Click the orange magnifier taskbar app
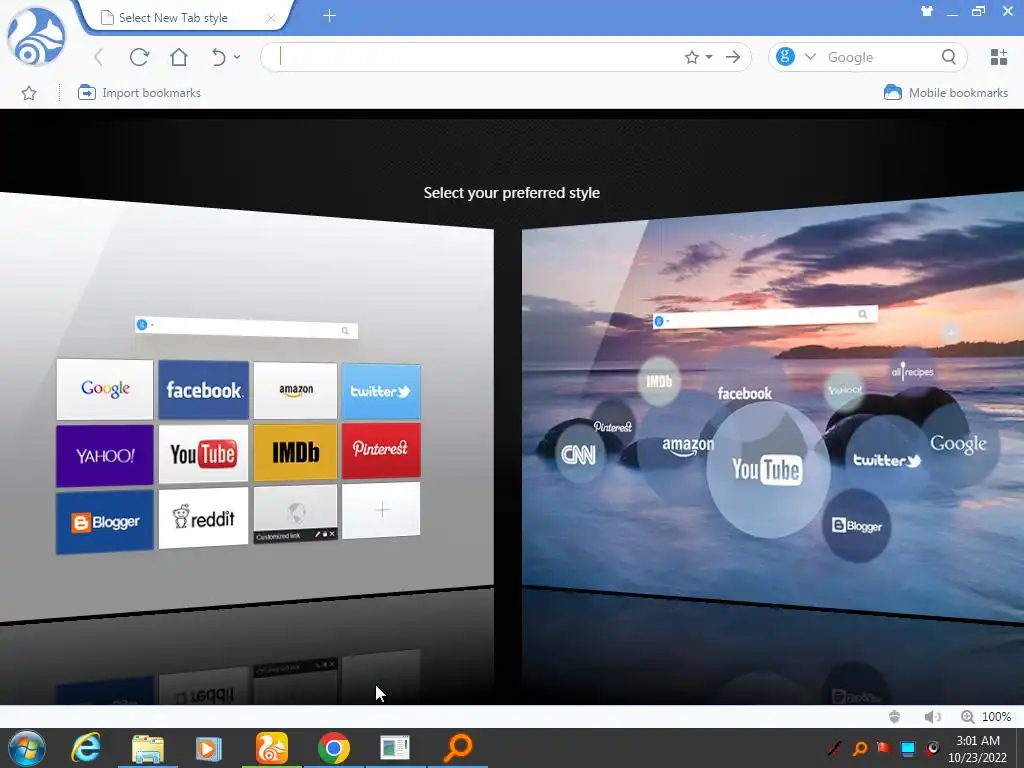The width and height of the screenshot is (1024, 768). (458, 748)
